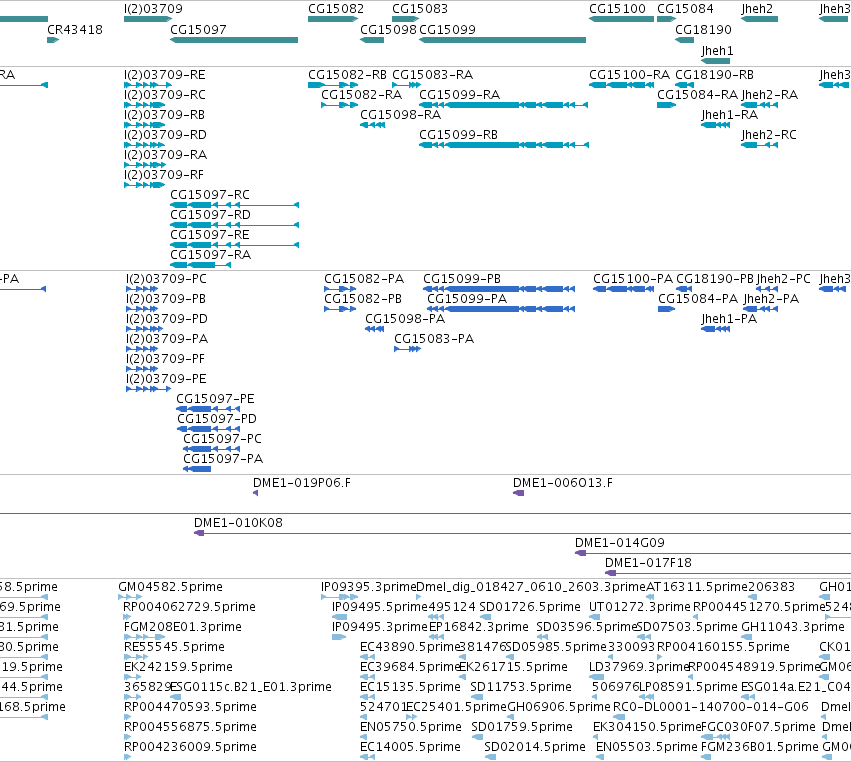Click transcript CG15097-RC
This screenshot has width=851, height=762.
click(234, 205)
